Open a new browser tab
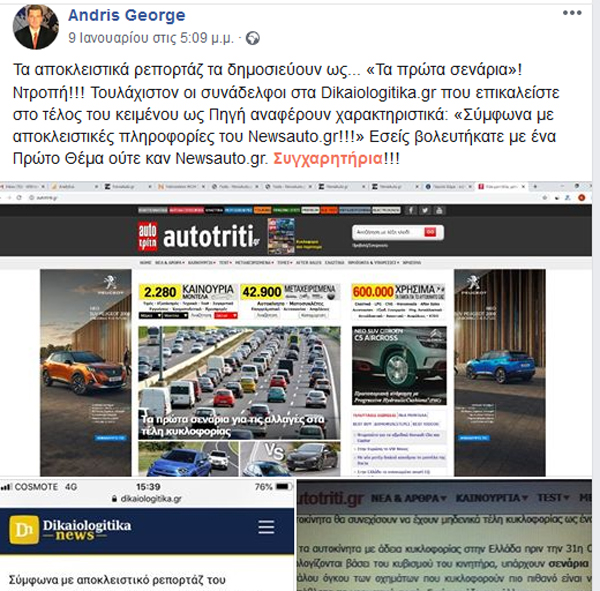 tap(535, 186)
